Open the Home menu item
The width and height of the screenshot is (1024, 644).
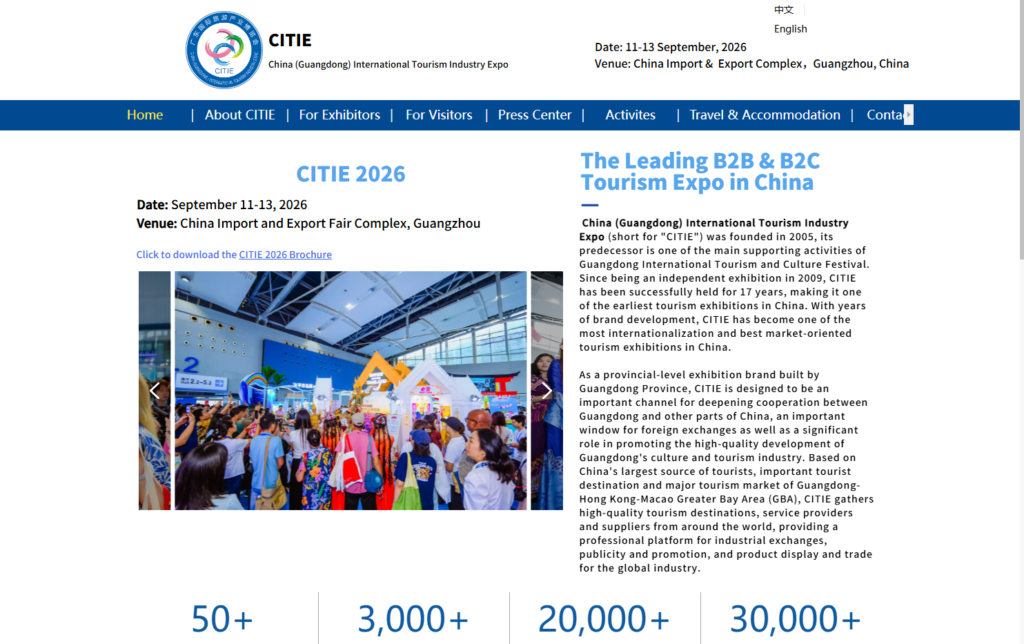click(x=145, y=115)
